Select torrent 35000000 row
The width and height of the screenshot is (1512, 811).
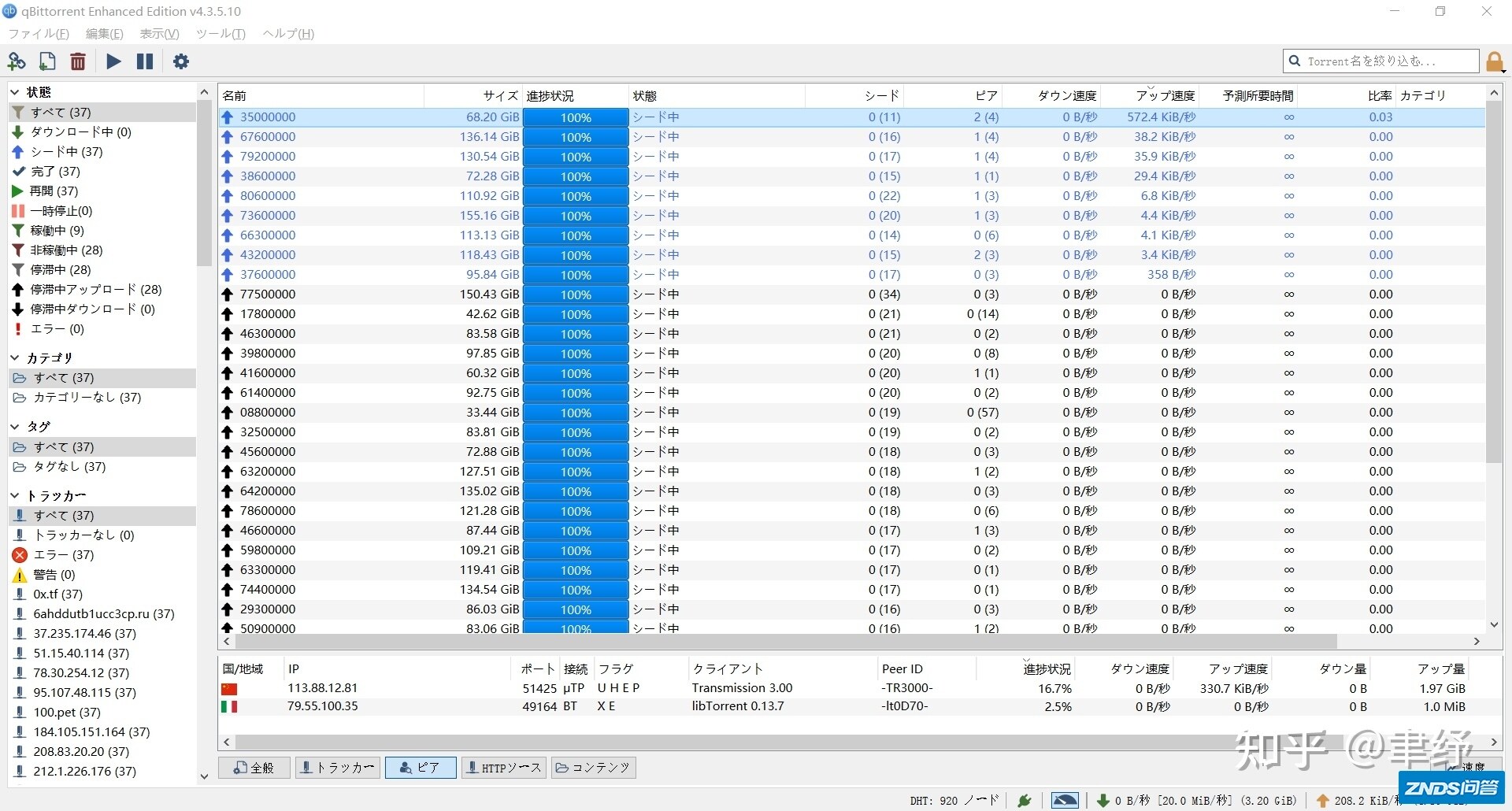pos(852,117)
